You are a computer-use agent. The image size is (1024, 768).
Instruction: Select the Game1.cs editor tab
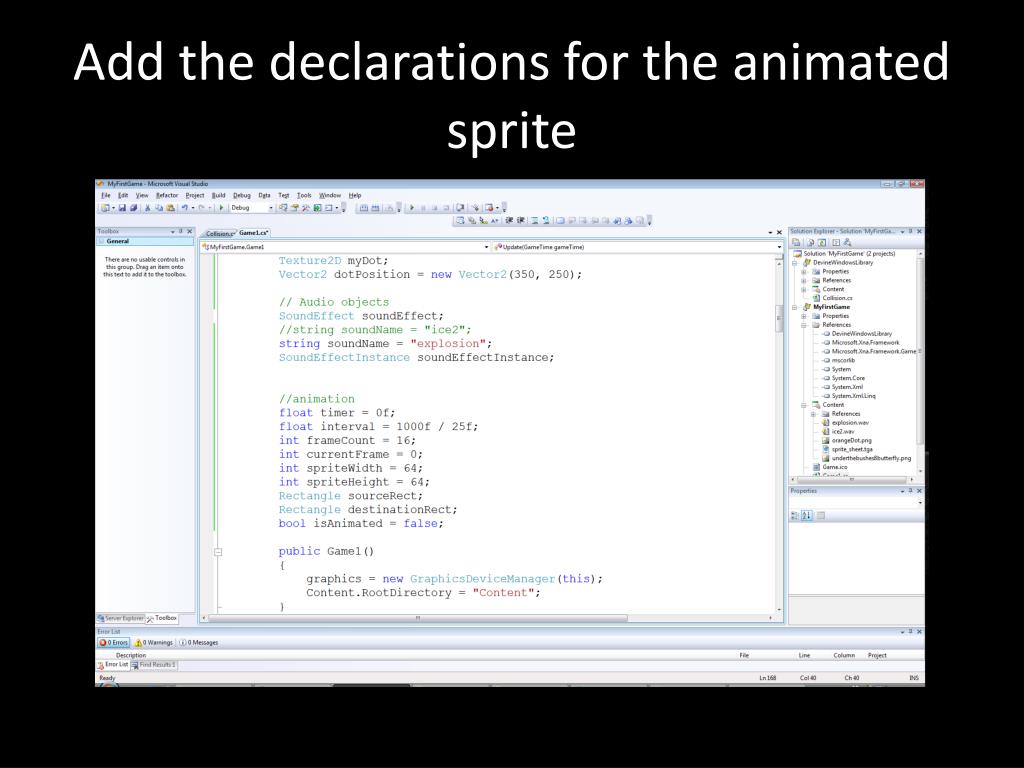click(253, 232)
